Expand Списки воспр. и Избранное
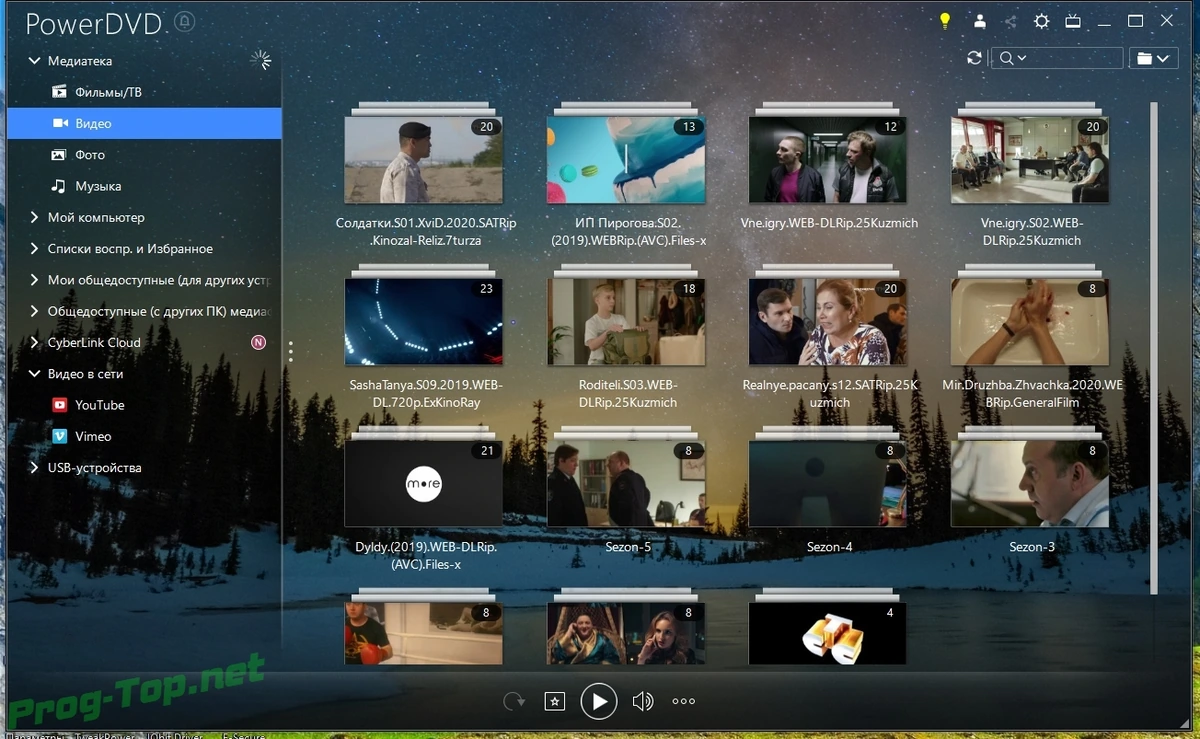Screen dimensions: 1200x739 (x=35, y=249)
